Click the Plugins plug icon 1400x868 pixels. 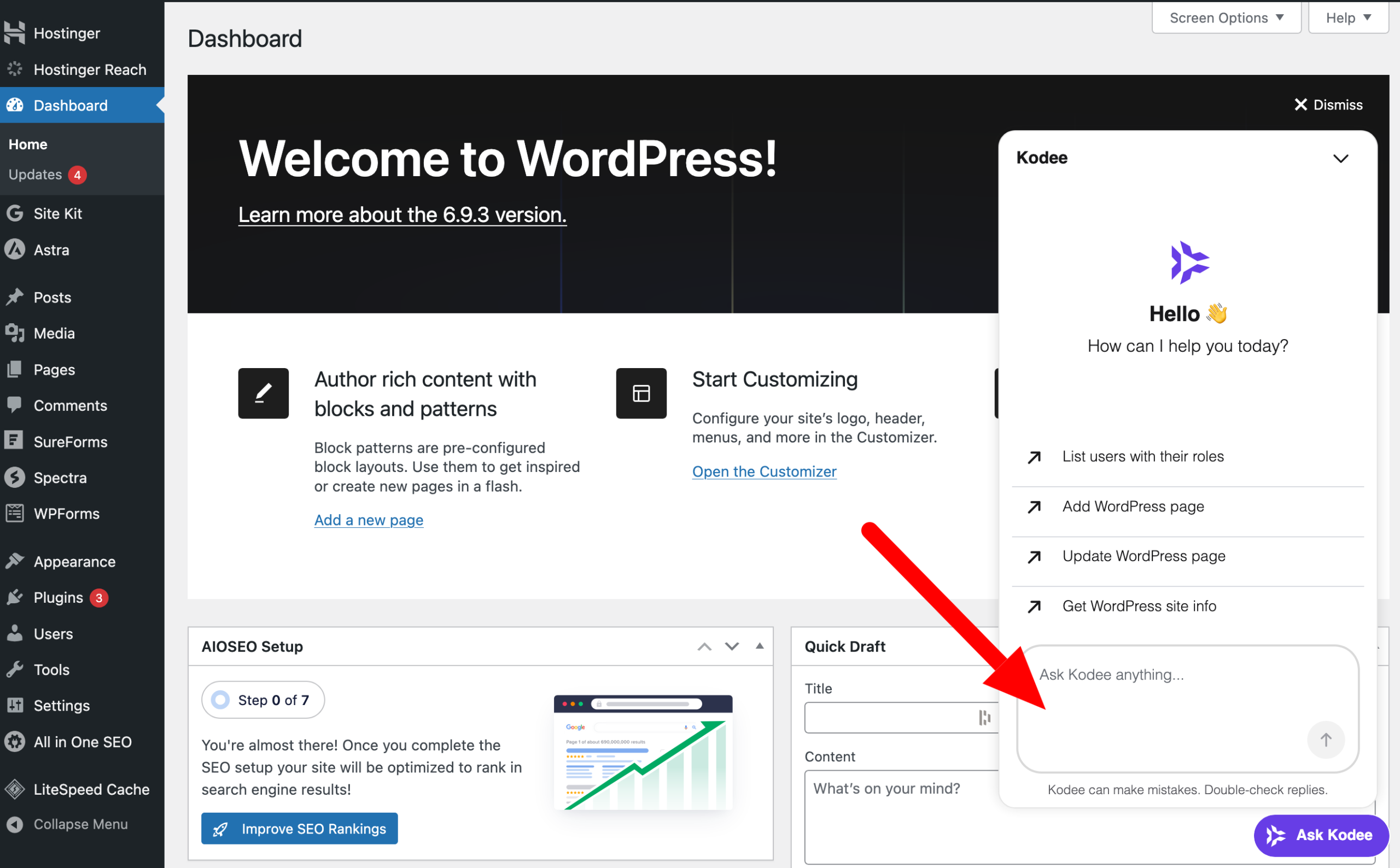[x=15, y=597]
